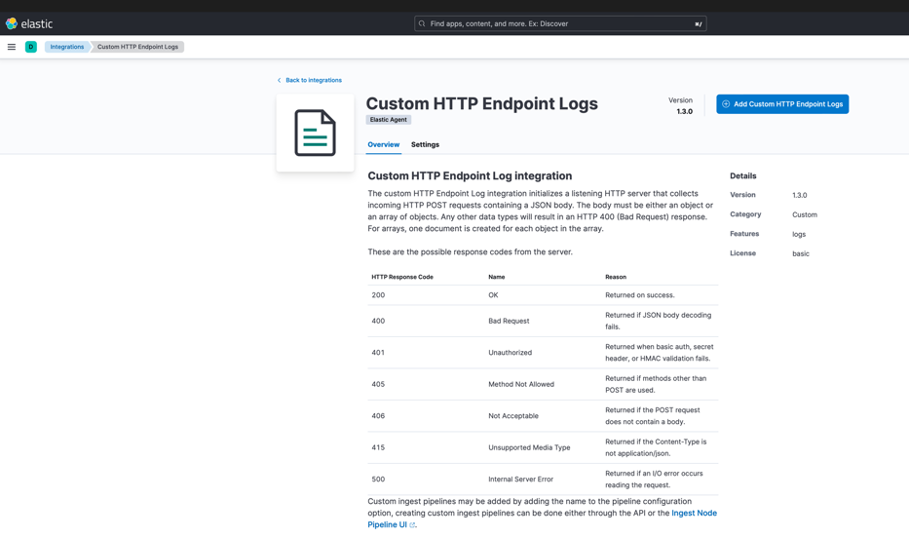Click the Reason column header
Image resolution: width=910 pixels, height=538 pixels.
(616, 277)
